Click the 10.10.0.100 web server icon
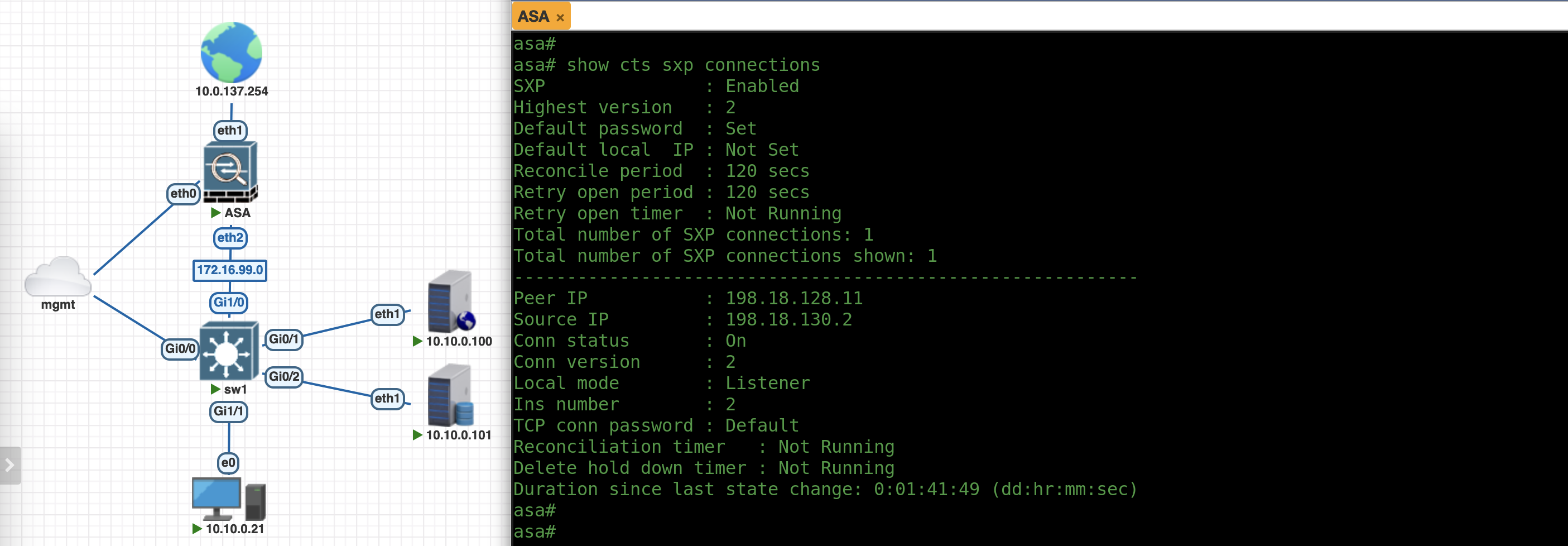This screenshot has width=1568, height=546. [x=450, y=301]
